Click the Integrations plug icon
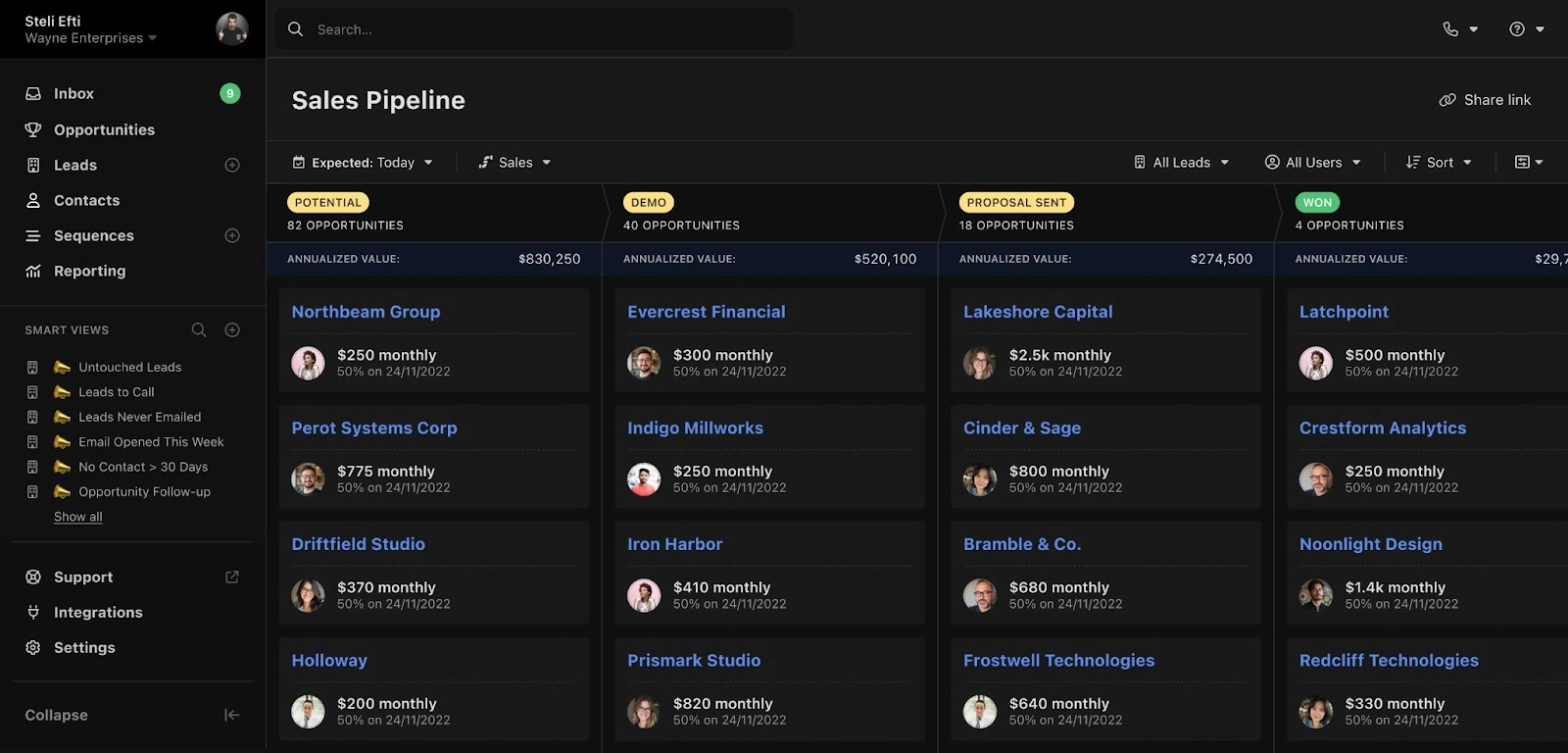 click(33, 612)
